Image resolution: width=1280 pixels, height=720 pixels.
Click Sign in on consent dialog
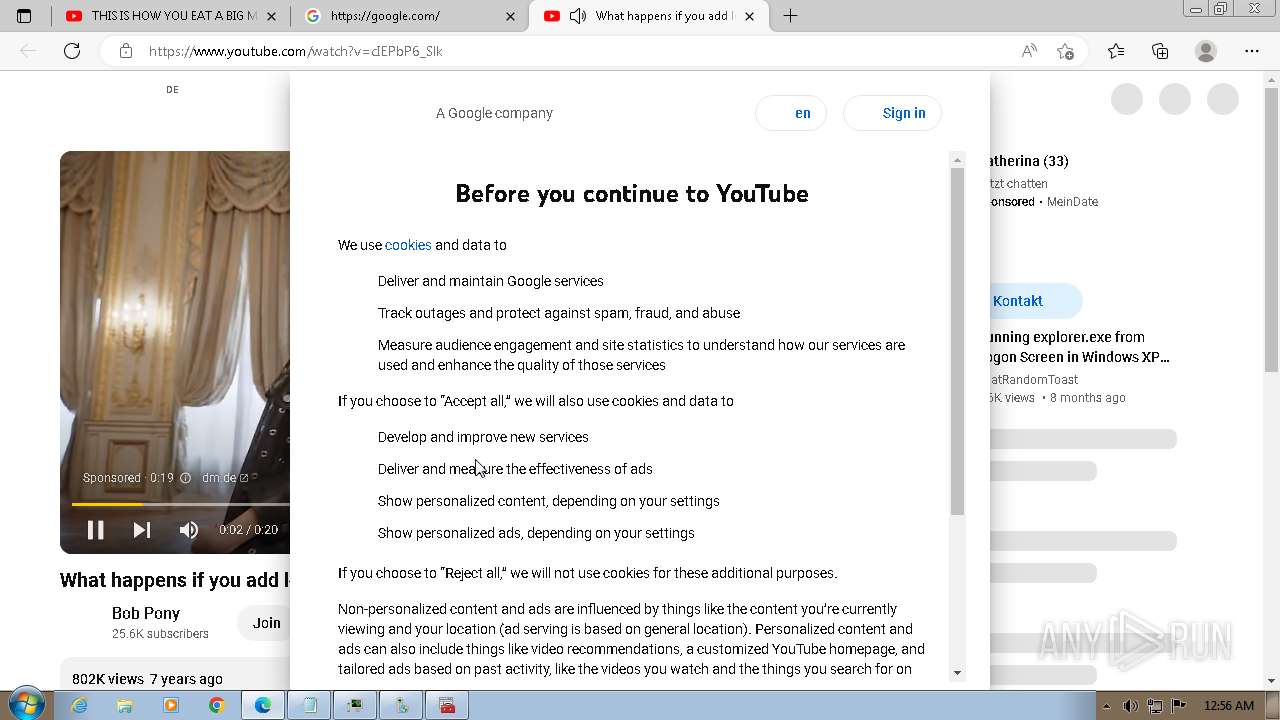(892, 113)
